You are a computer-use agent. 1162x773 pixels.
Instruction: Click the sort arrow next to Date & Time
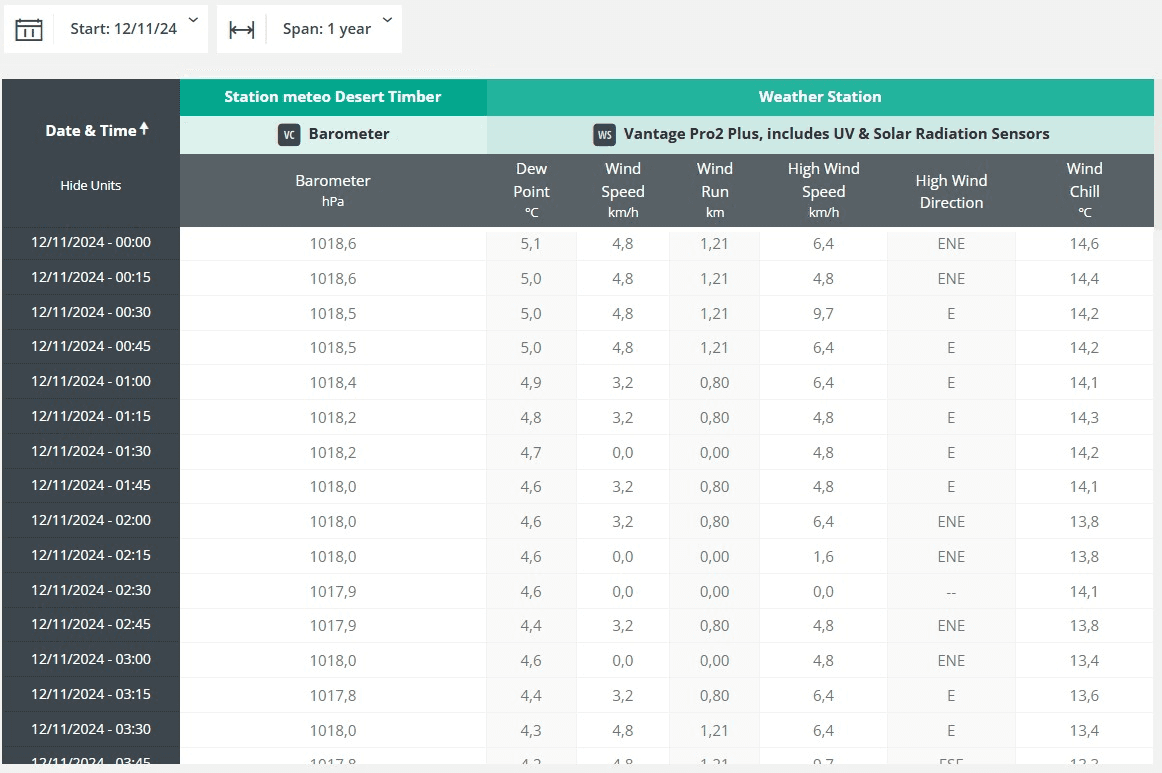coord(144,129)
